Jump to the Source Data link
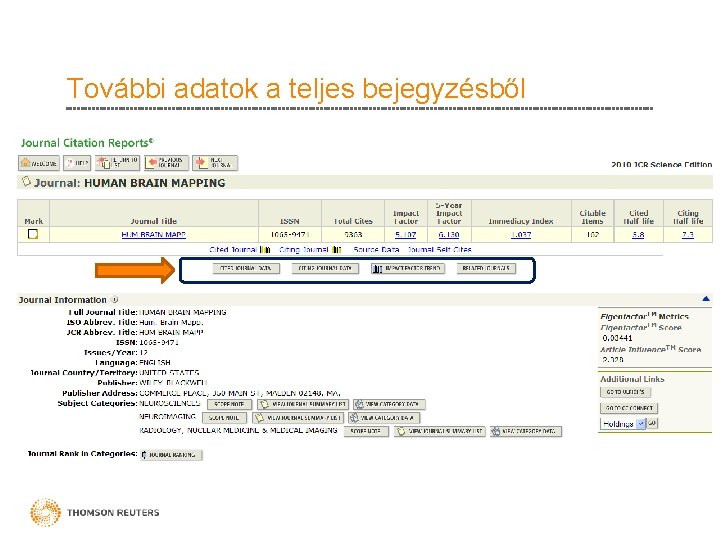The width and height of the screenshot is (720, 540). (376, 249)
